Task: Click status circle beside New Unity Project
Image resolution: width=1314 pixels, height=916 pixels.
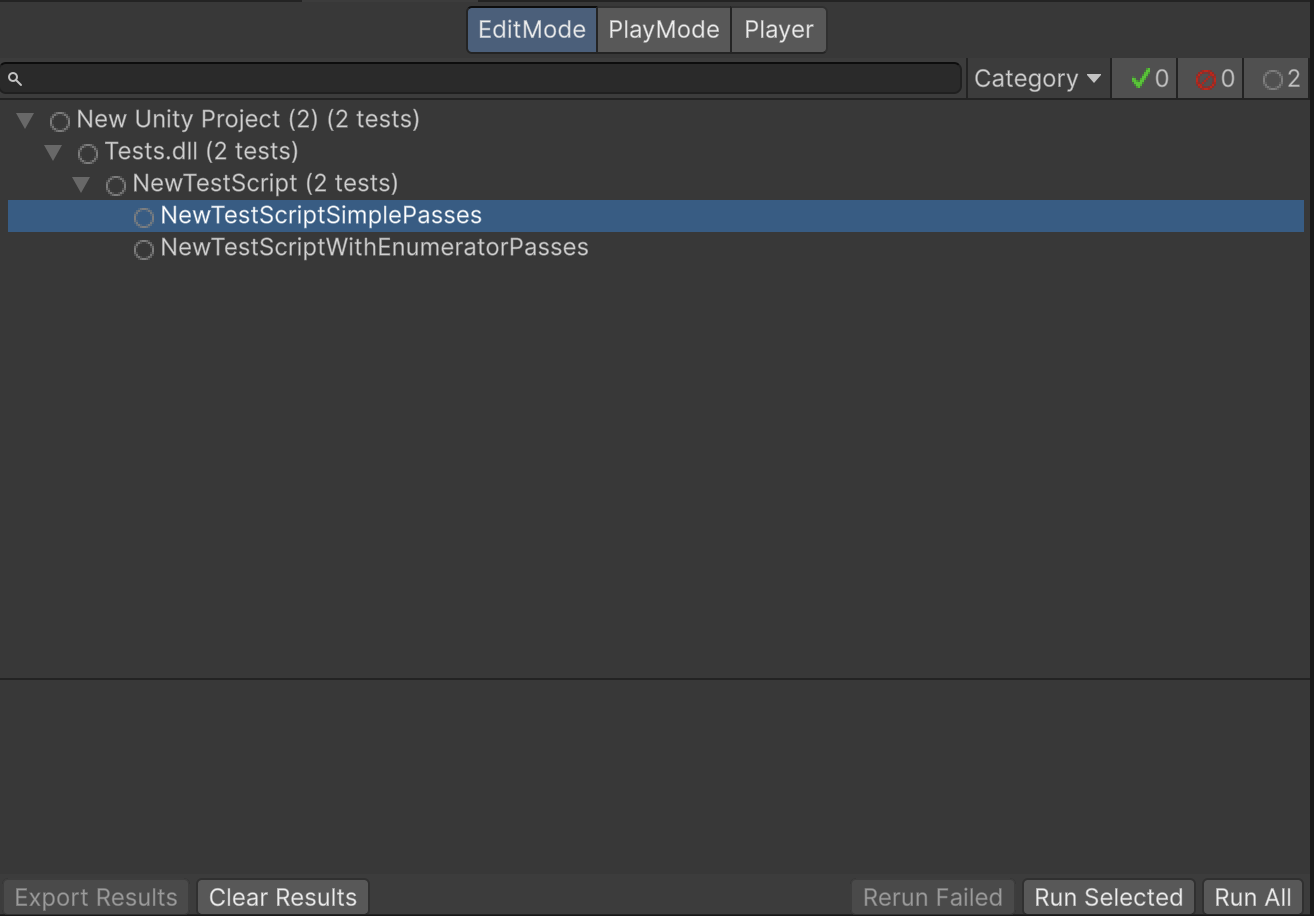Action: (x=60, y=120)
